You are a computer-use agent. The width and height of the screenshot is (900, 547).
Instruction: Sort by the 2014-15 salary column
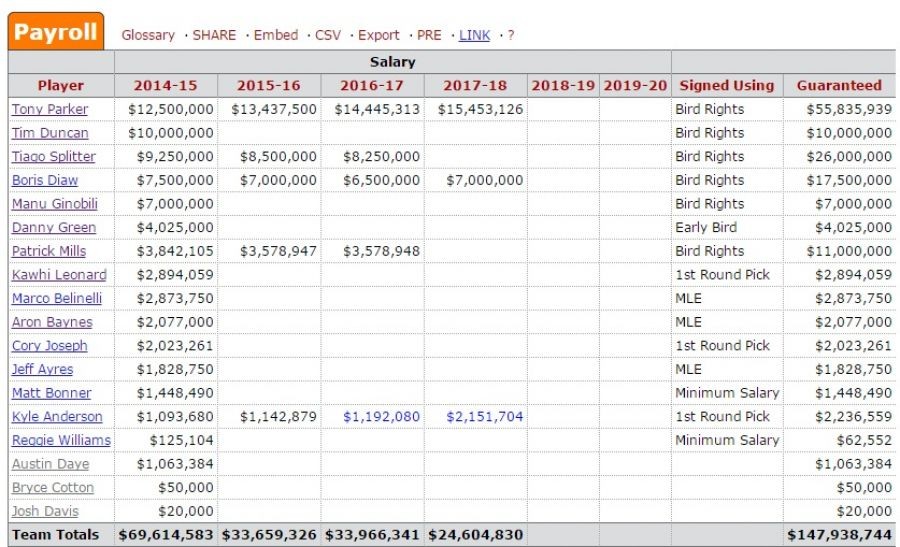165,86
